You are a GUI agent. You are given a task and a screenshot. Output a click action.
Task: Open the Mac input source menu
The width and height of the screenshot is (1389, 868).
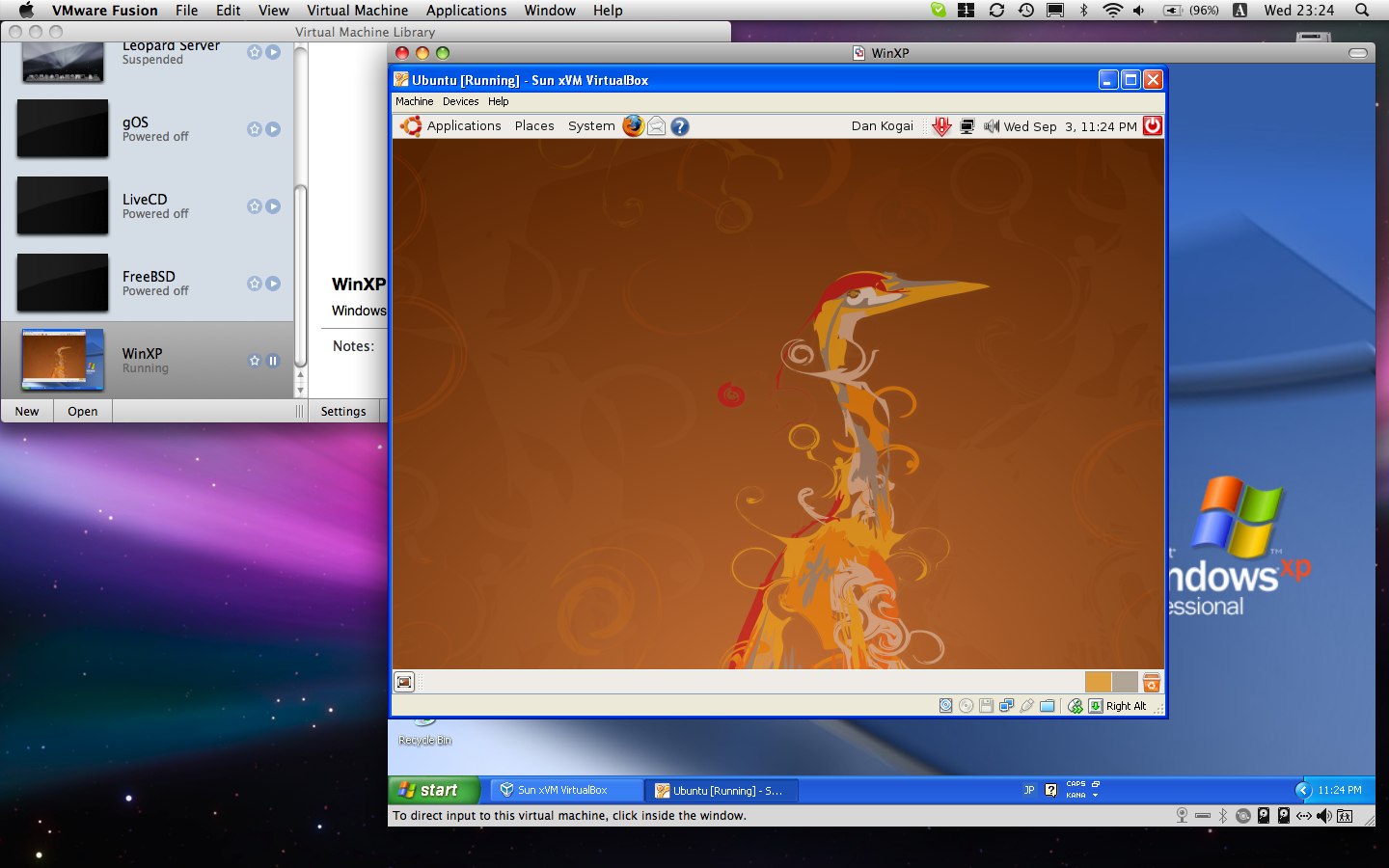coord(1240,10)
